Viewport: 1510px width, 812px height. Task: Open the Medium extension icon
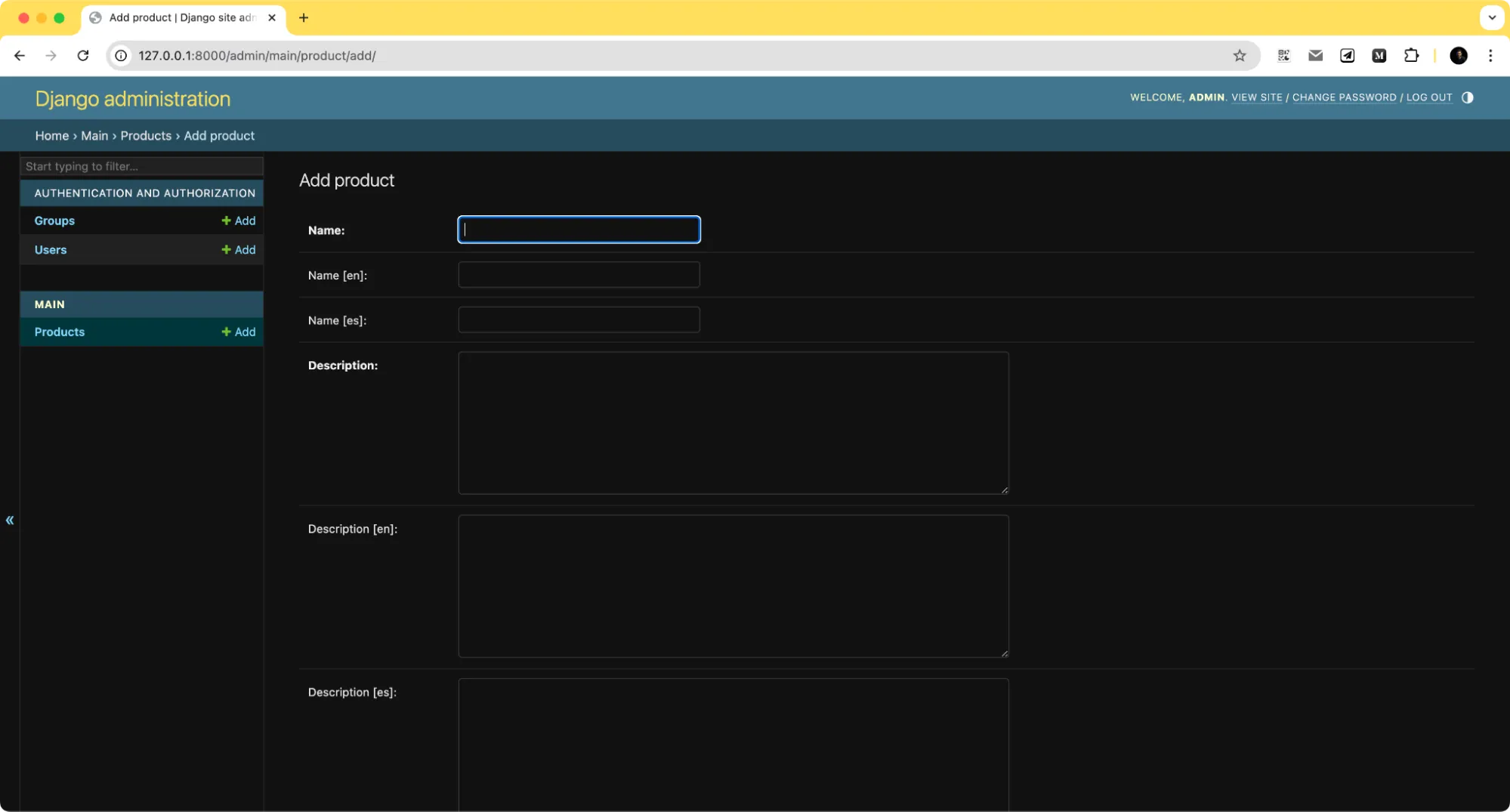[x=1379, y=55]
